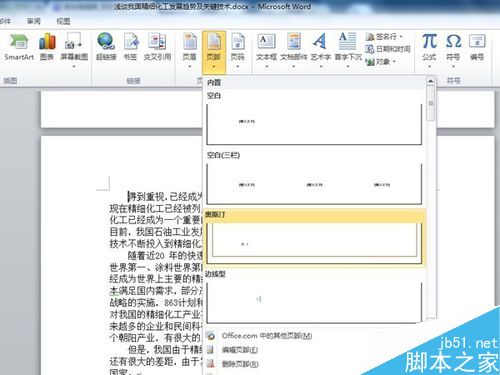The height and width of the screenshot is (375, 500).
Task: Open the Review (审阅) tab
Action: click(33, 21)
